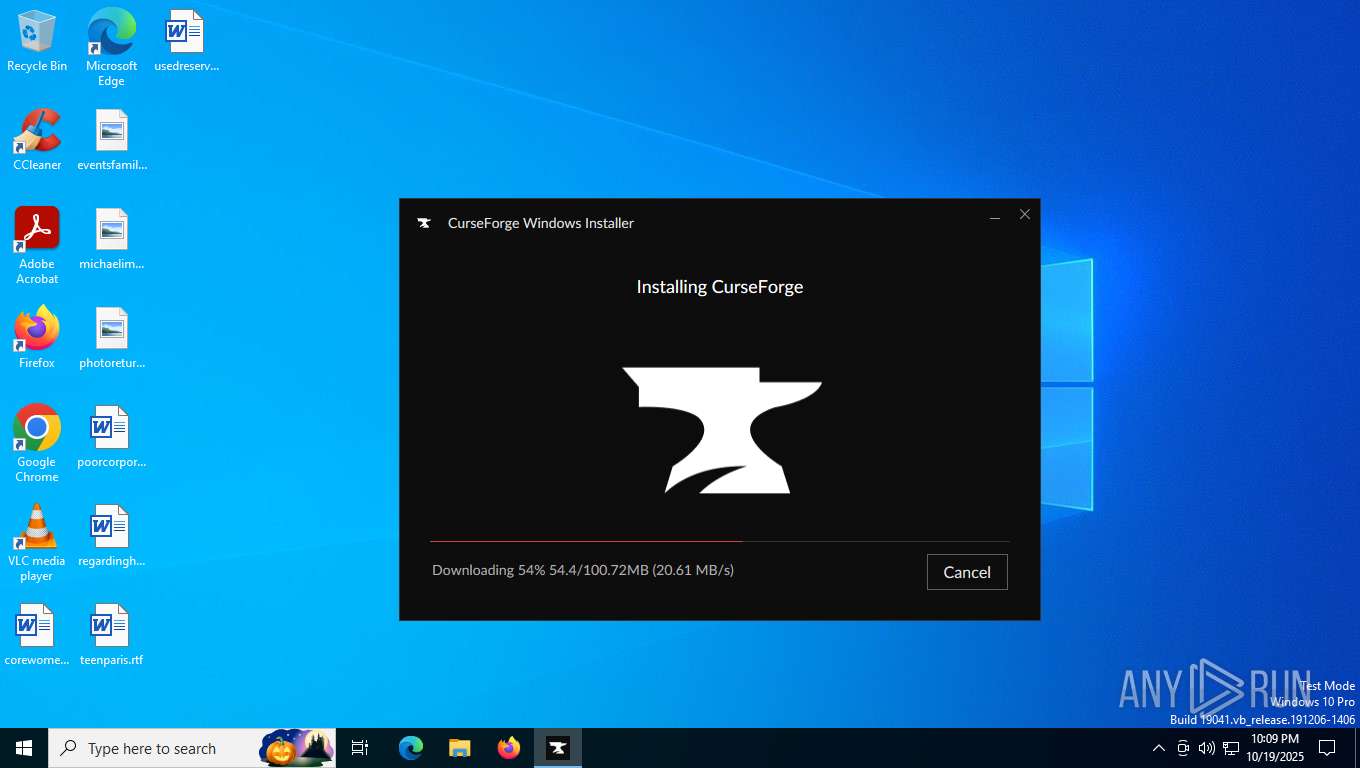Open the notification center icon
This screenshot has height=768, width=1360.
(1327, 748)
